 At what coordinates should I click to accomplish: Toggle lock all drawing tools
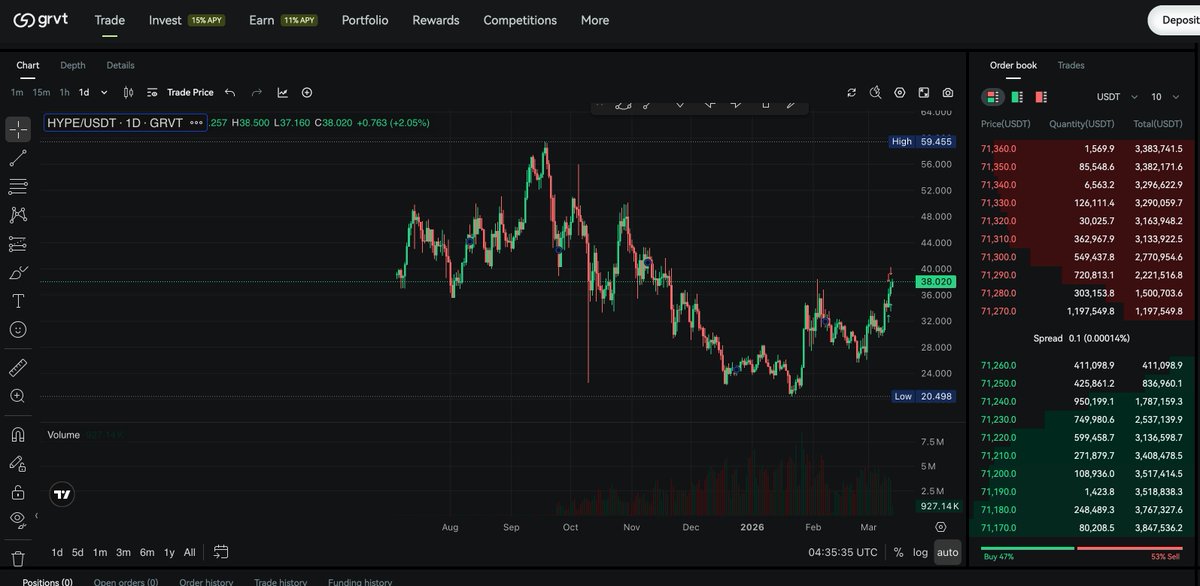tap(18, 492)
